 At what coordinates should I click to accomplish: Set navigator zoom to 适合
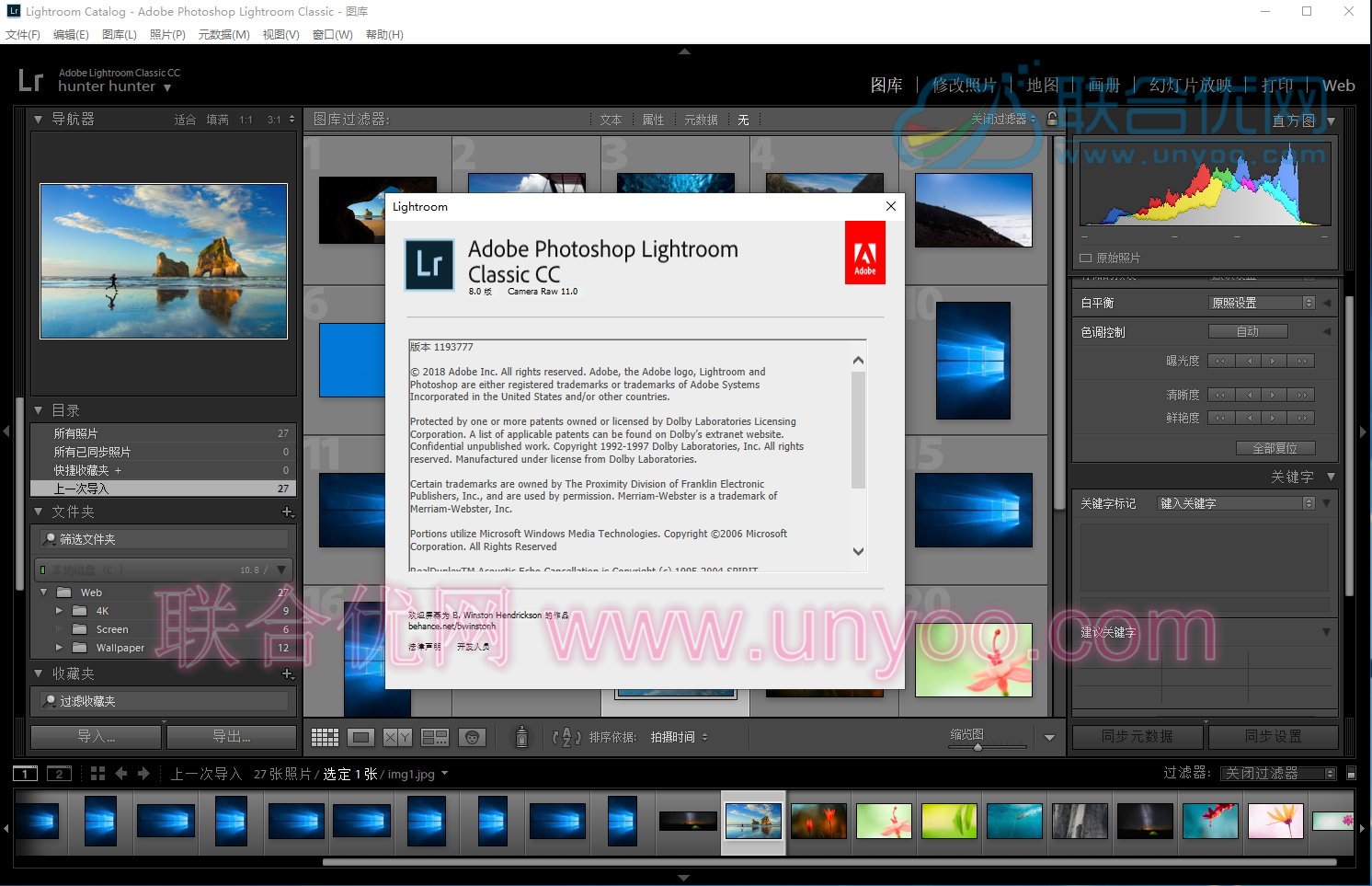tap(185, 120)
